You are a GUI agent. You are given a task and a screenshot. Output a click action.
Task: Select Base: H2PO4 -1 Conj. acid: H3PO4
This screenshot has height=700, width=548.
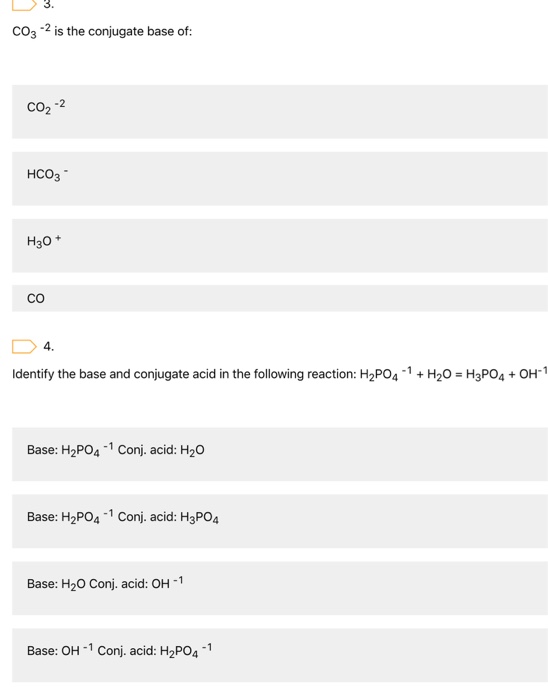pos(280,521)
